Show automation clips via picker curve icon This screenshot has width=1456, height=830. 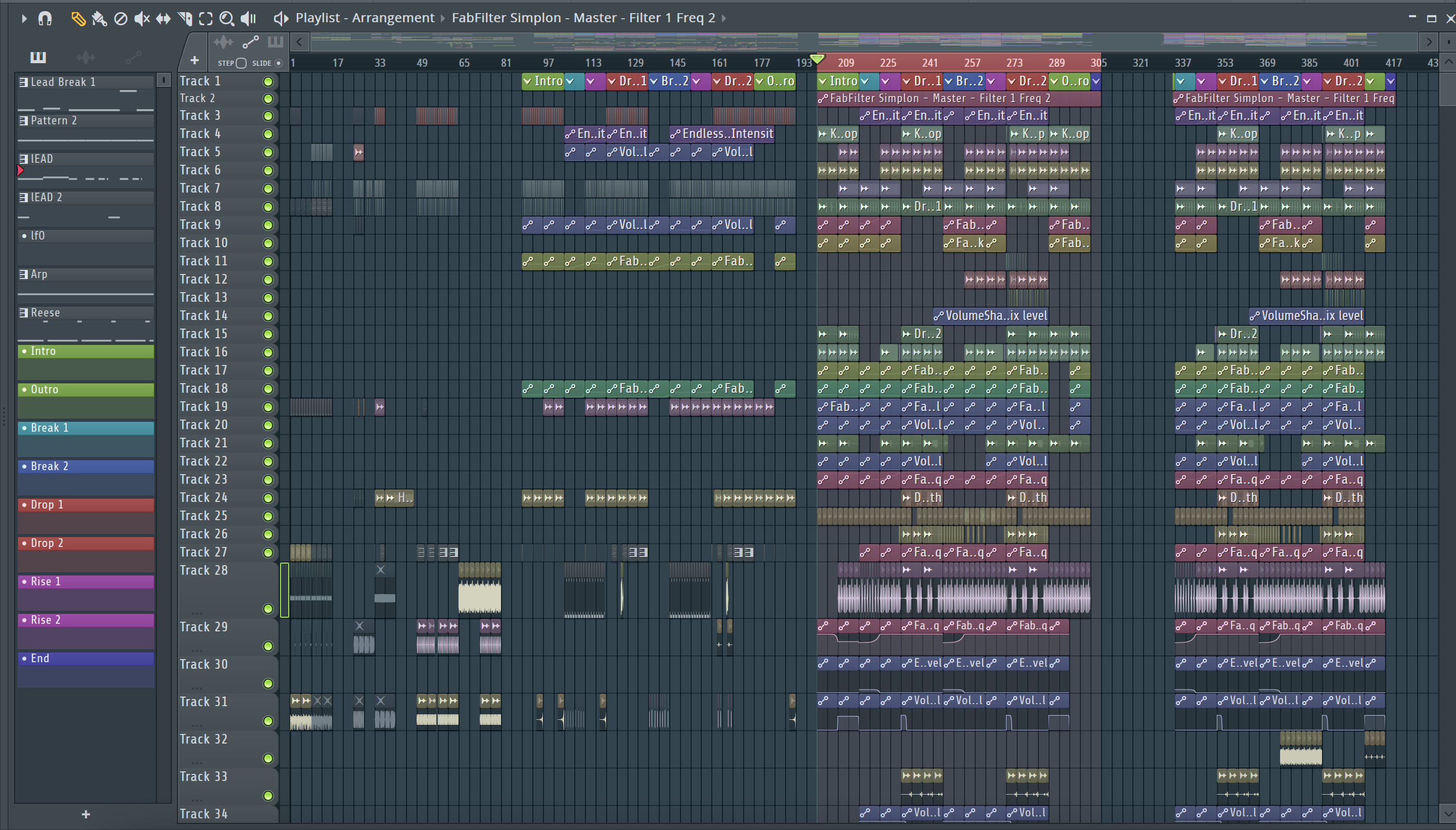click(133, 57)
